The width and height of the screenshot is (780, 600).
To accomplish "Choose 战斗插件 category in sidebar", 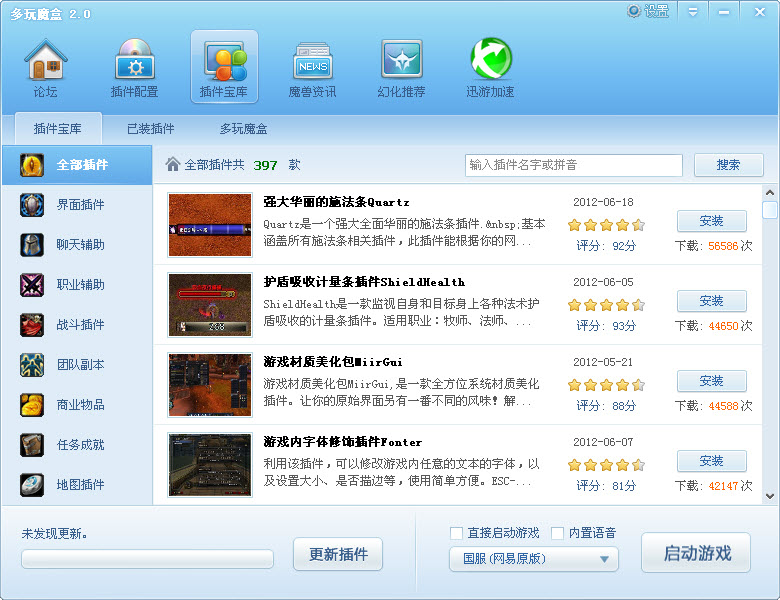I will (78, 325).
